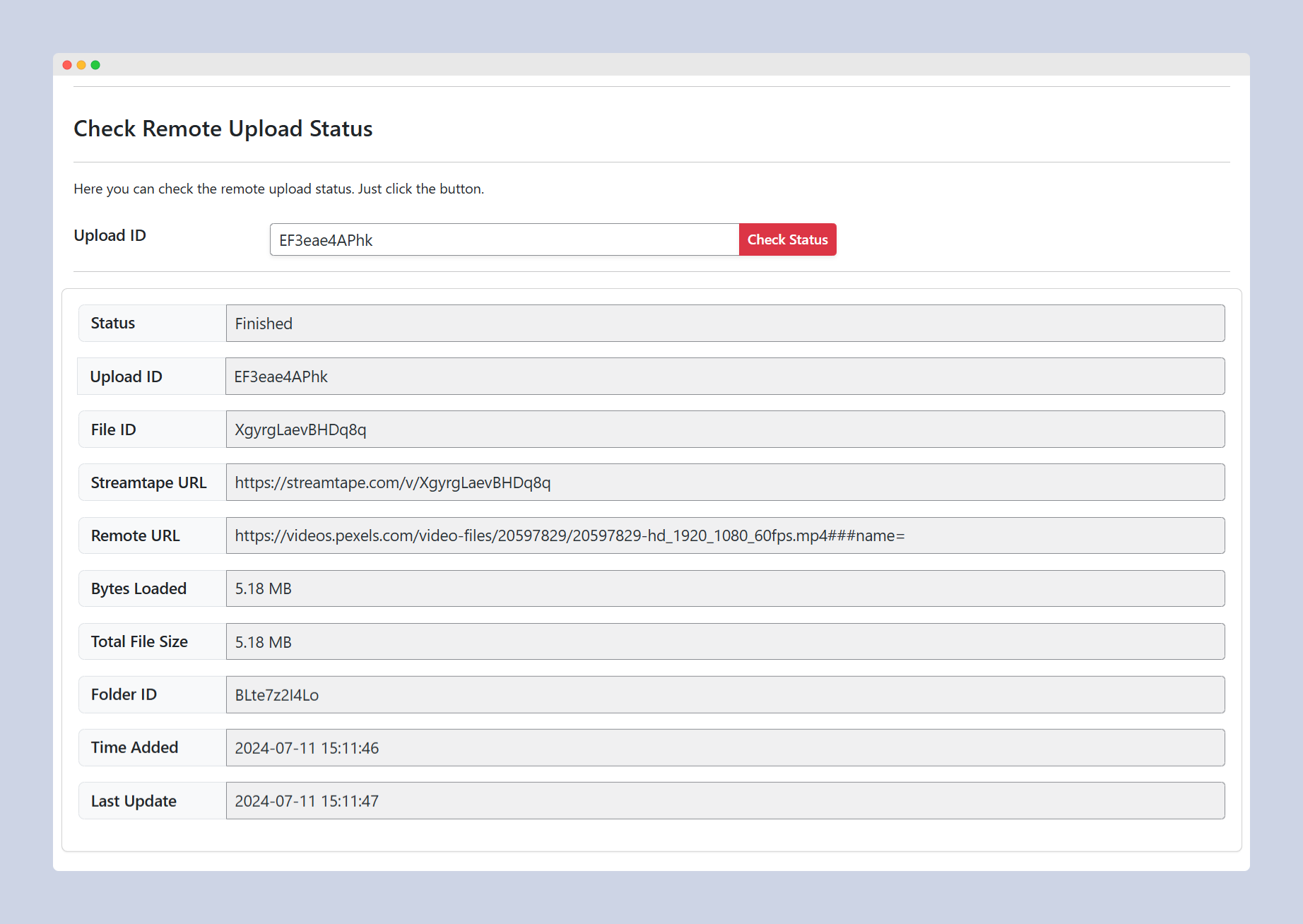Click the Remote URL pexels link field
The image size is (1303, 924).
(725, 535)
